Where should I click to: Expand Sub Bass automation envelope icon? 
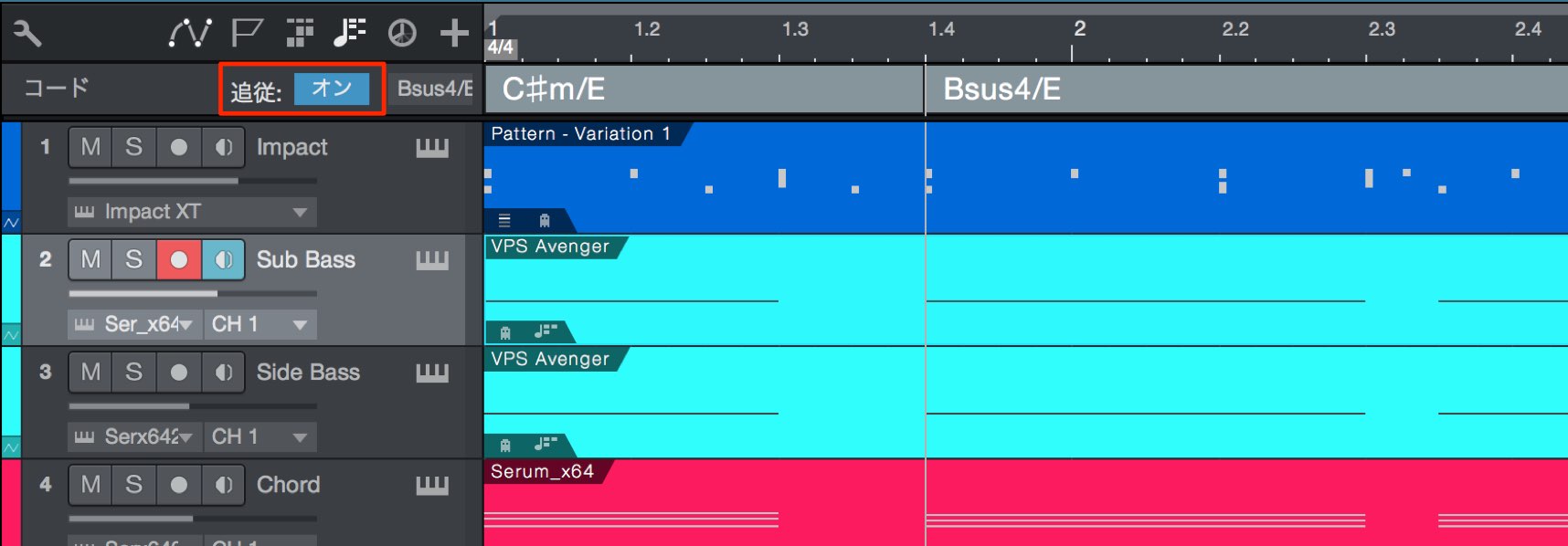(x=11, y=334)
